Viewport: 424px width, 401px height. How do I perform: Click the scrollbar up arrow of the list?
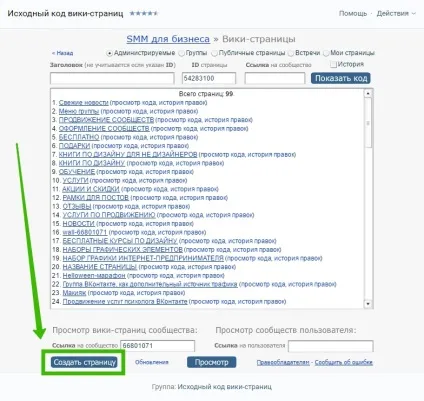[x=368, y=94]
